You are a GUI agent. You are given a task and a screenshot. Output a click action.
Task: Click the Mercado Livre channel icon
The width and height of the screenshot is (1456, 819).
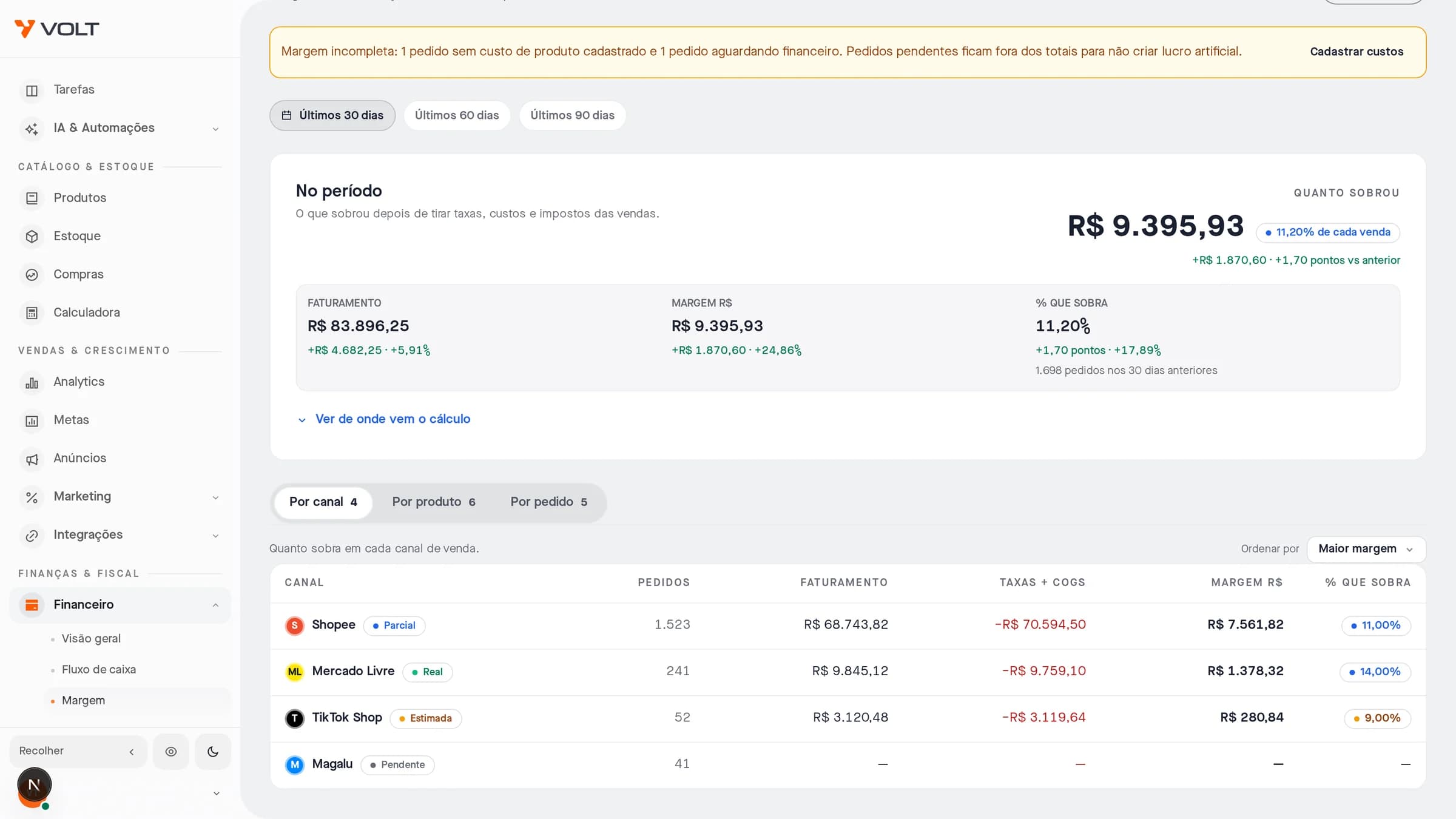[x=295, y=672]
